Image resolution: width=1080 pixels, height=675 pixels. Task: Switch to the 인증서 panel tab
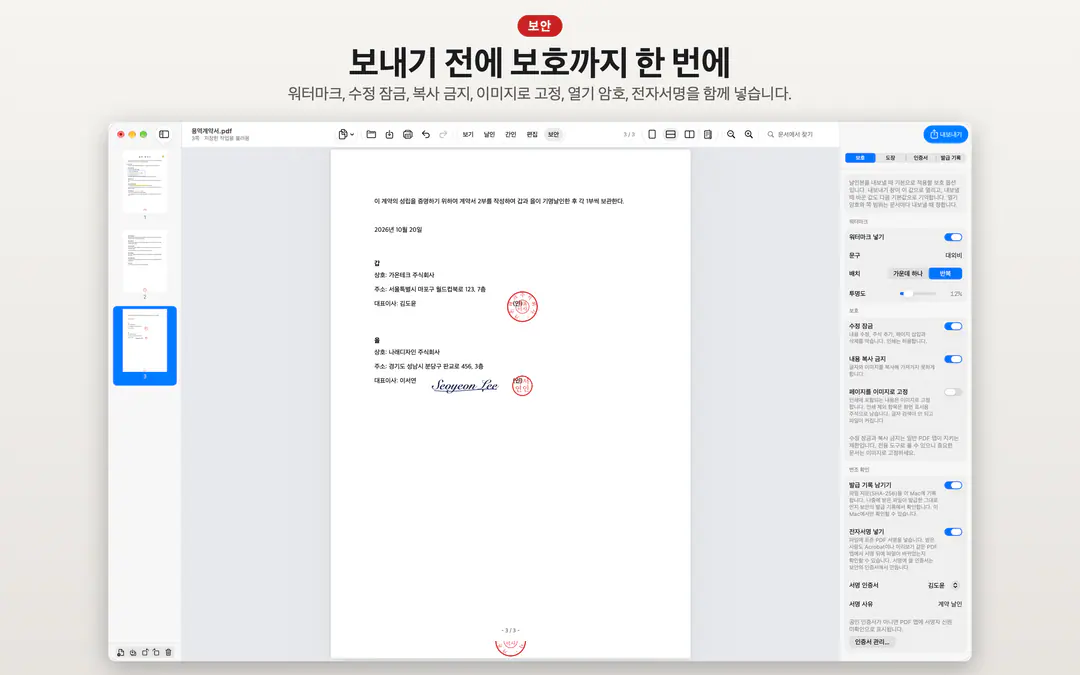tap(920, 158)
